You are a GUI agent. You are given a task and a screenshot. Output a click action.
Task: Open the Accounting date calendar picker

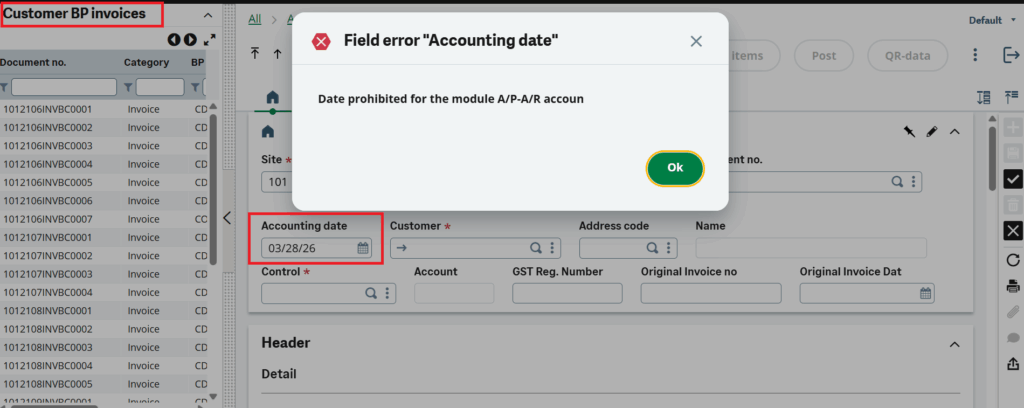(363, 248)
